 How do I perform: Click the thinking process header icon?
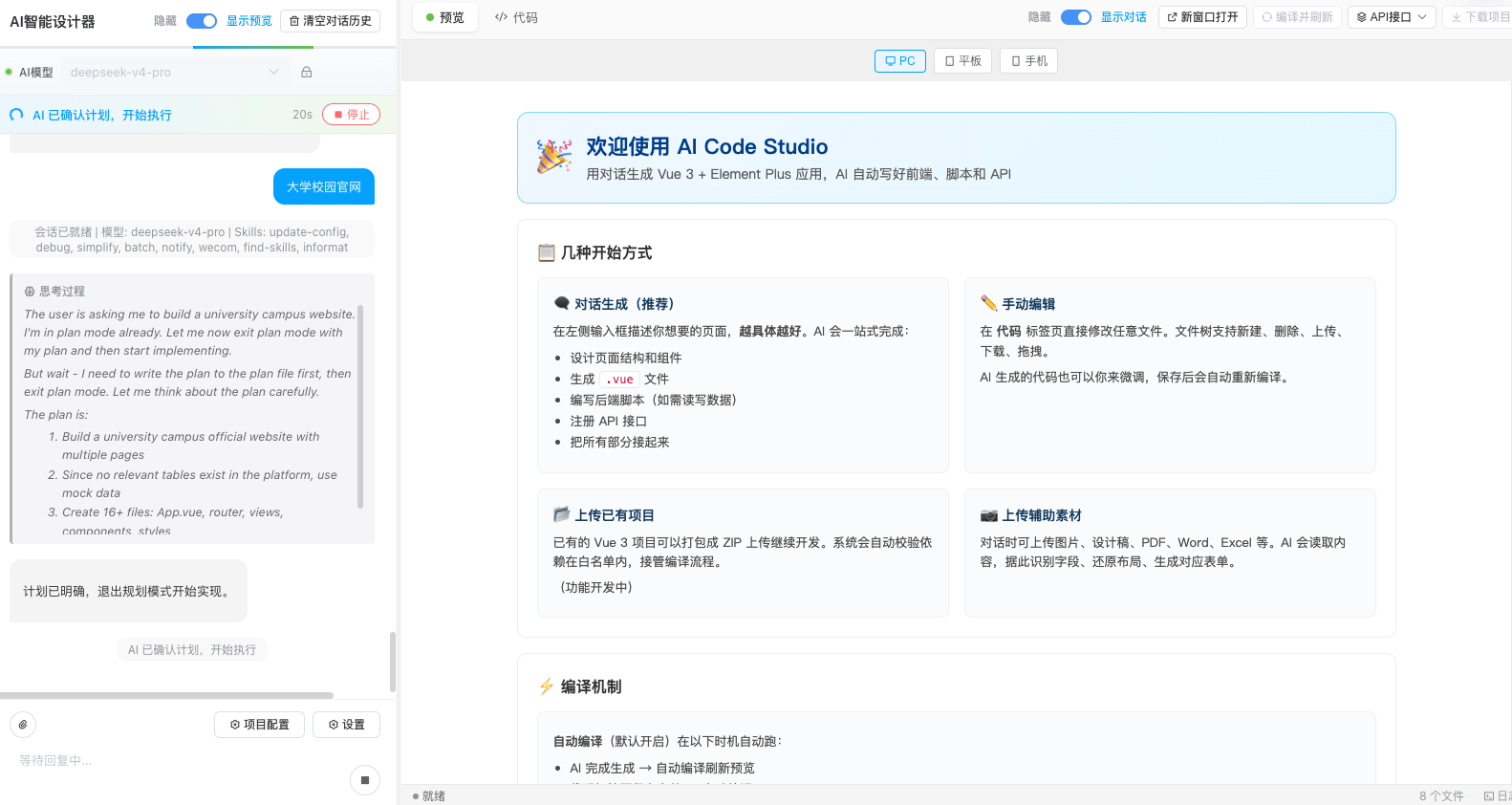coord(30,292)
